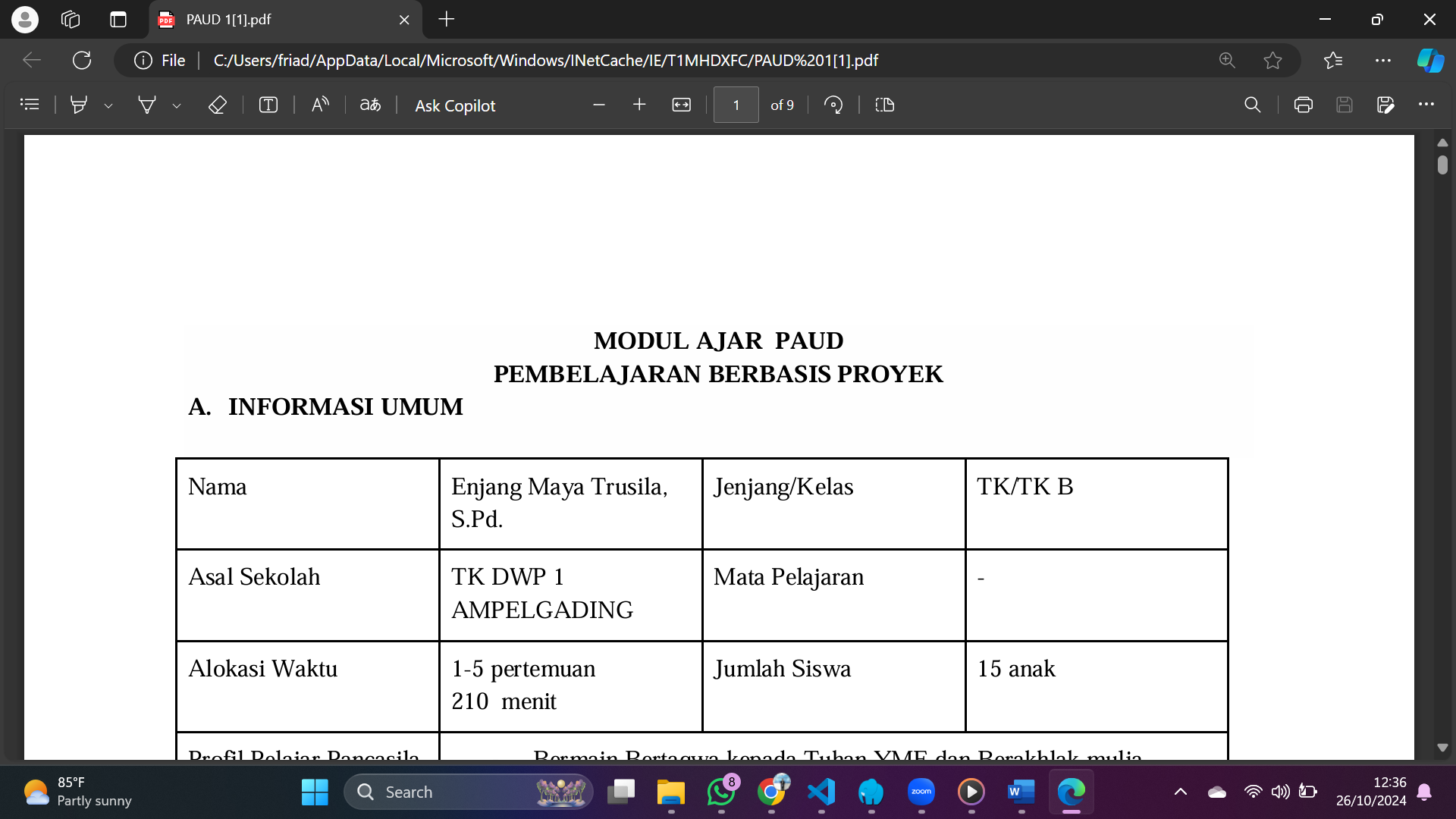The width and height of the screenshot is (1456, 819).
Task: Open Zoom from the taskbar
Action: [921, 792]
